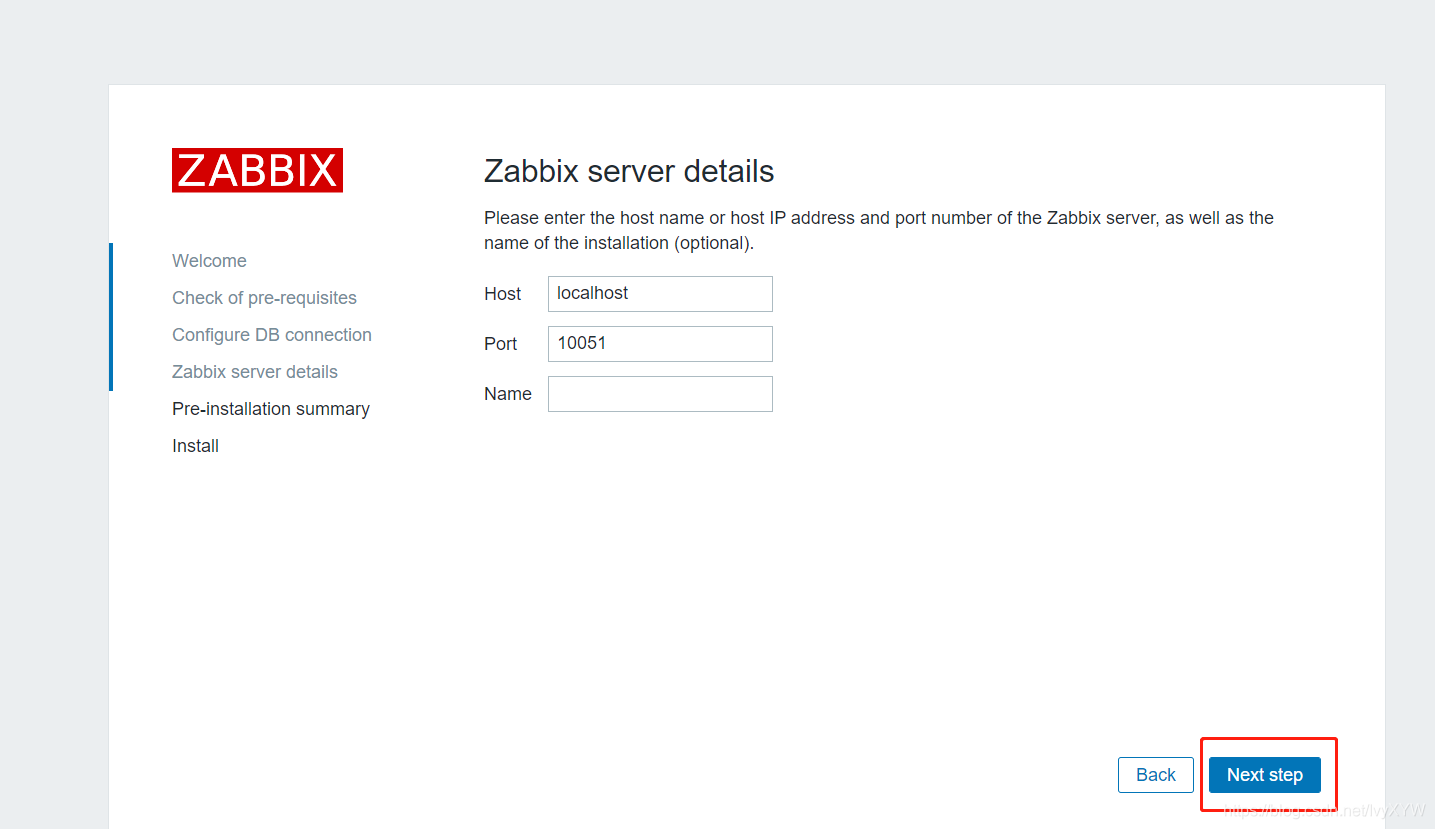
Task: Open Check of pre-requisites step
Action: click(264, 298)
